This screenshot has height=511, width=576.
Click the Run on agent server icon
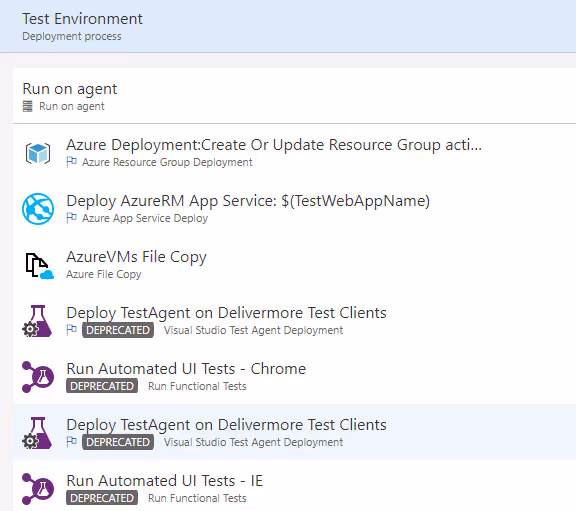(28, 107)
